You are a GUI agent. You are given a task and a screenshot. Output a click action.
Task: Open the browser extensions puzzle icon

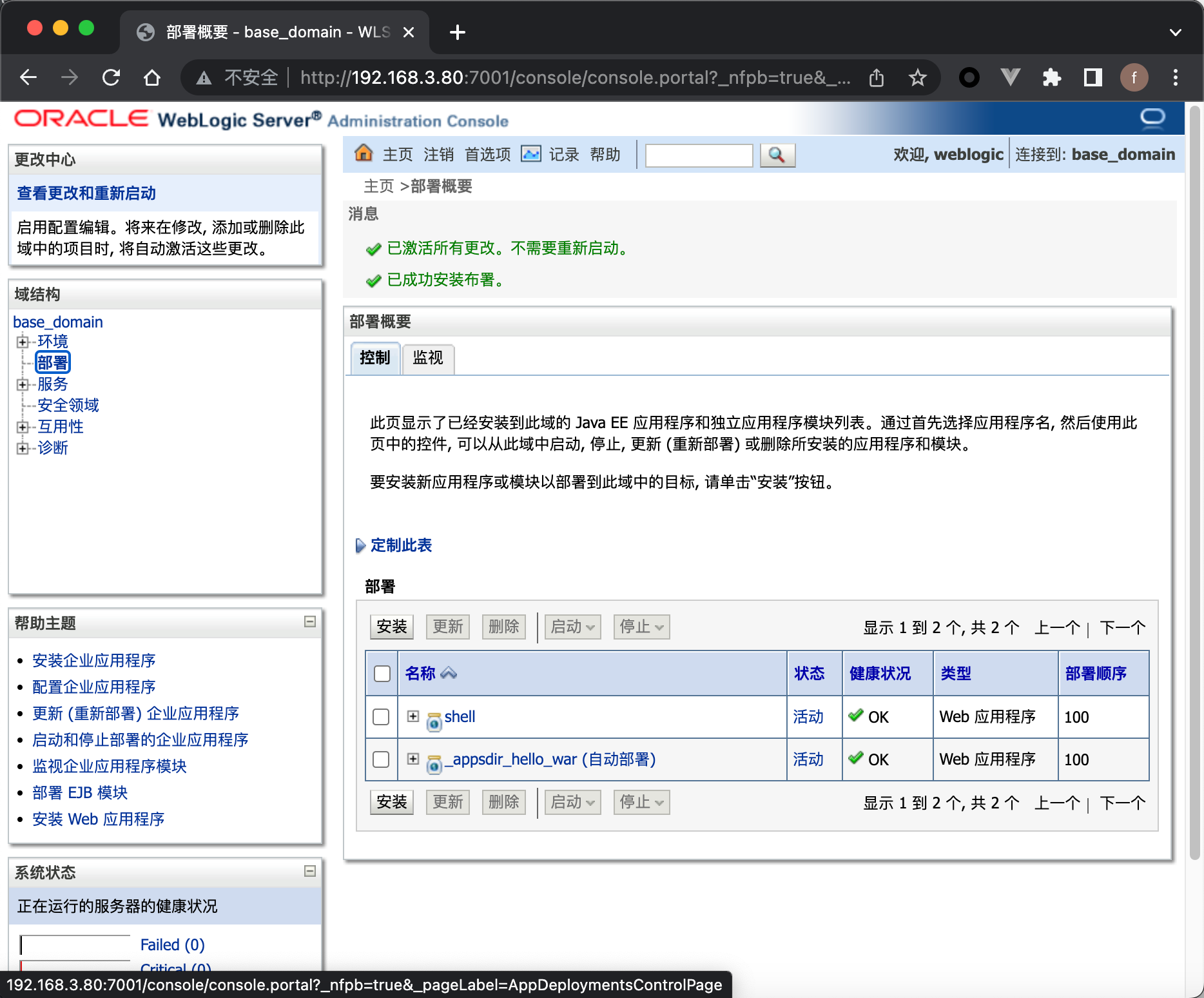(x=1051, y=78)
